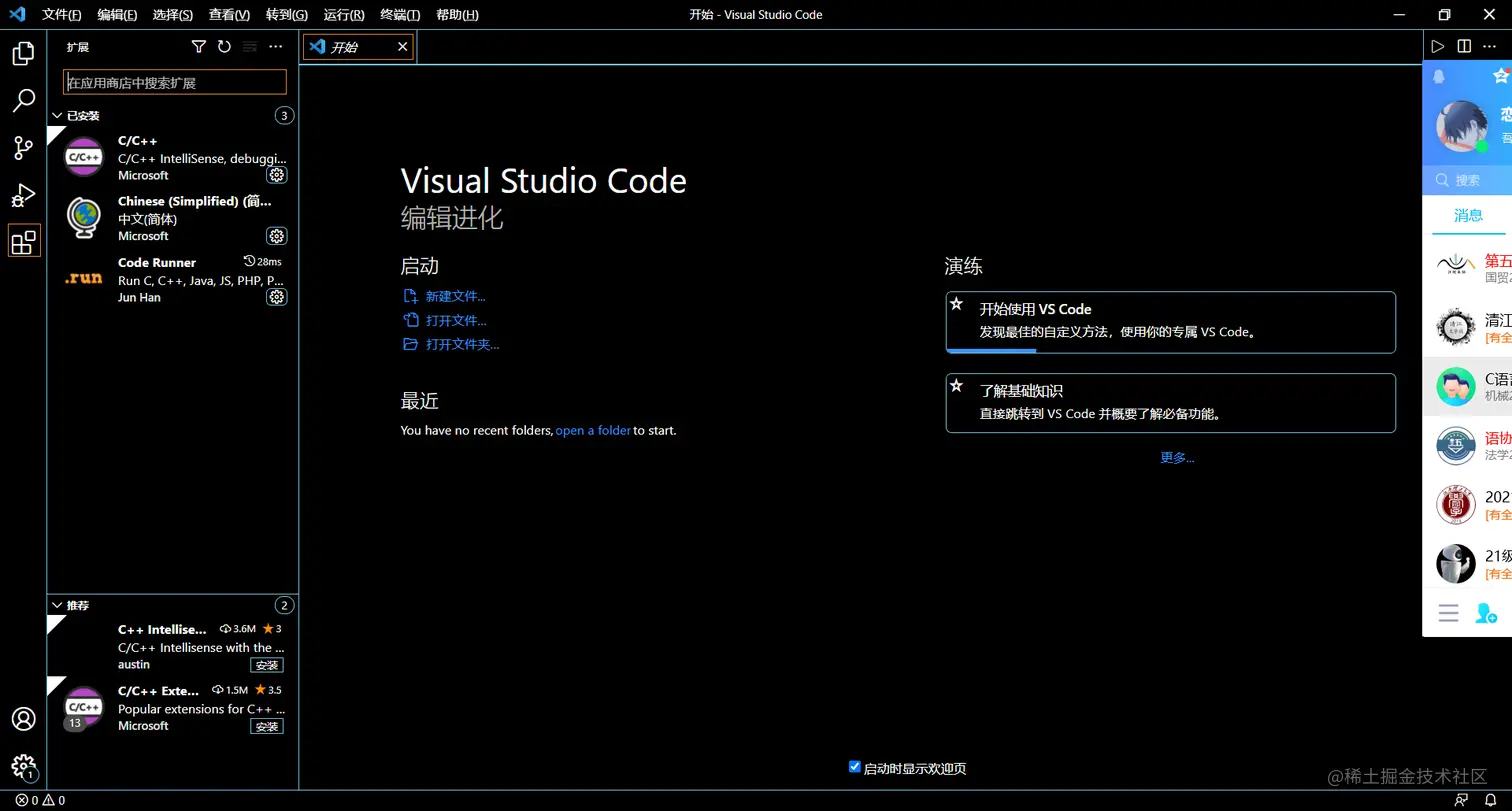
Task: Click the installed C/C++ extension logo
Action: tap(84, 157)
